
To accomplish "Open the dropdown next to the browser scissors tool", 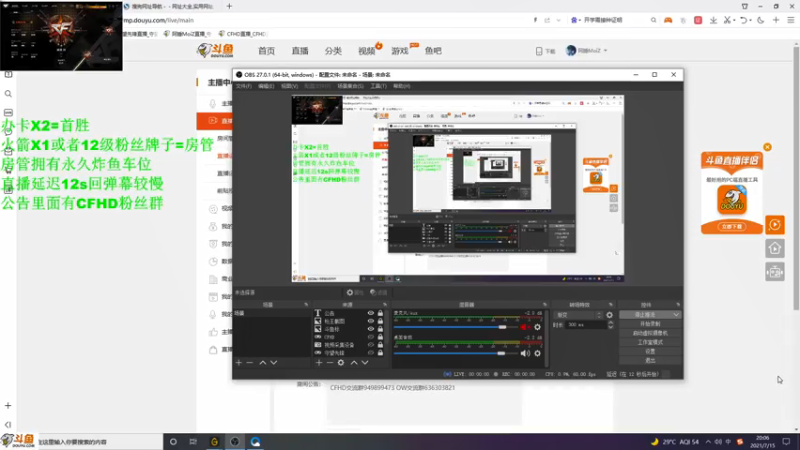I will click(x=734, y=20).
